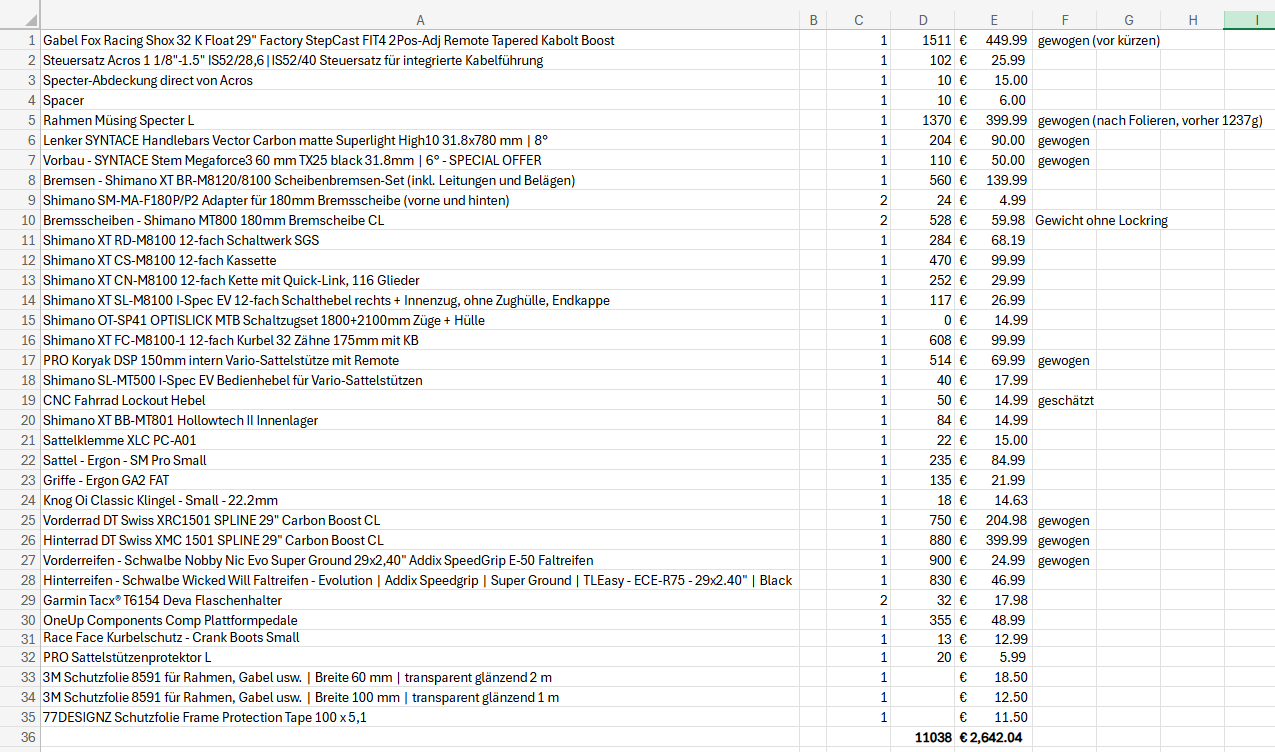Click the total price cell € 2,642.04
The image size is (1275, 752).
[x=993, y=738]
